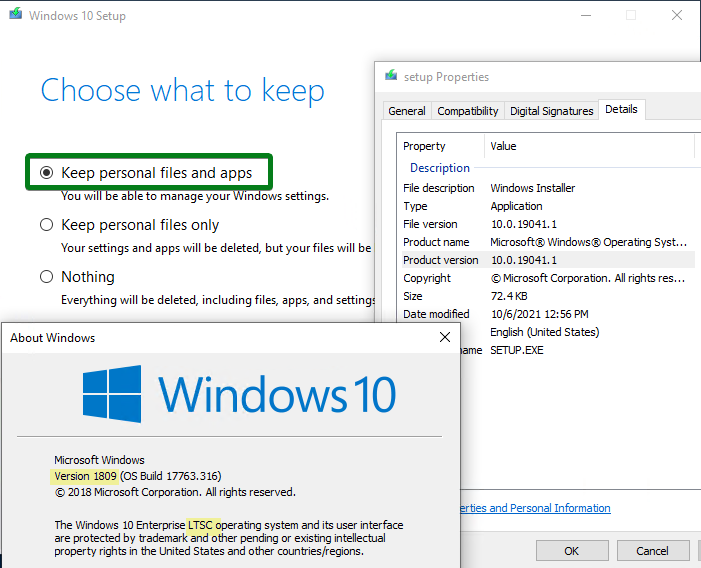Click the Choose what to keep heading

coord(182,90)
